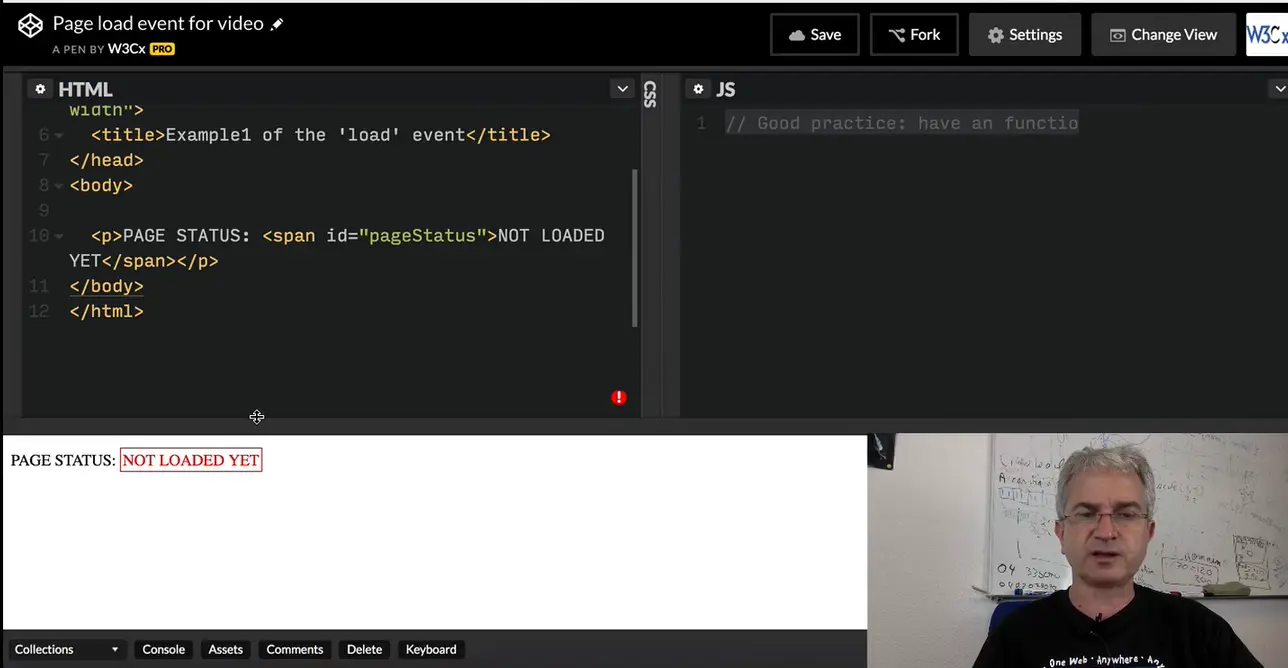Click 'PAGE STATUS:' text in preview
This screenshot has height=668, width=1288.
coord(63,460)
